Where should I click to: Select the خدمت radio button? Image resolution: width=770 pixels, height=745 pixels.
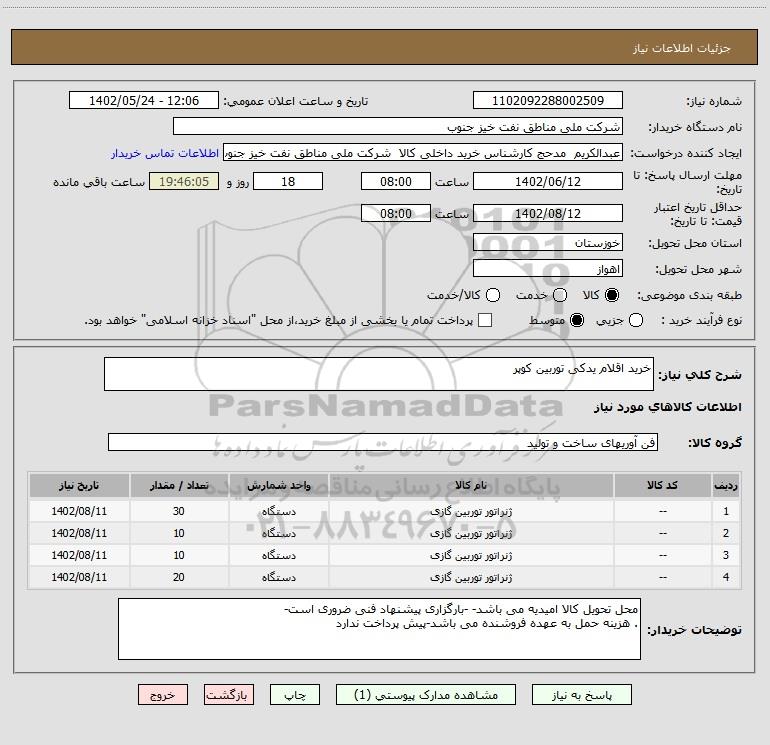pos(560,295)
